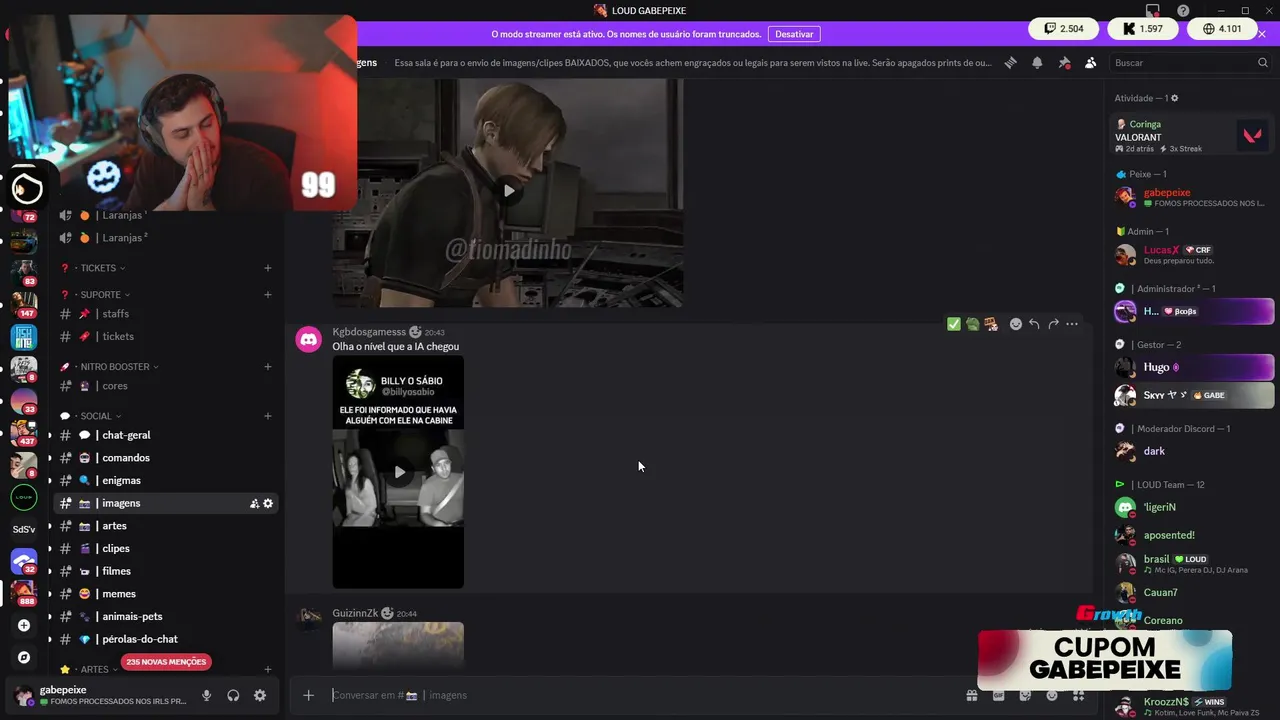
Task: Toggle the member list icon in the header
Action: (x=1090, y=62)
